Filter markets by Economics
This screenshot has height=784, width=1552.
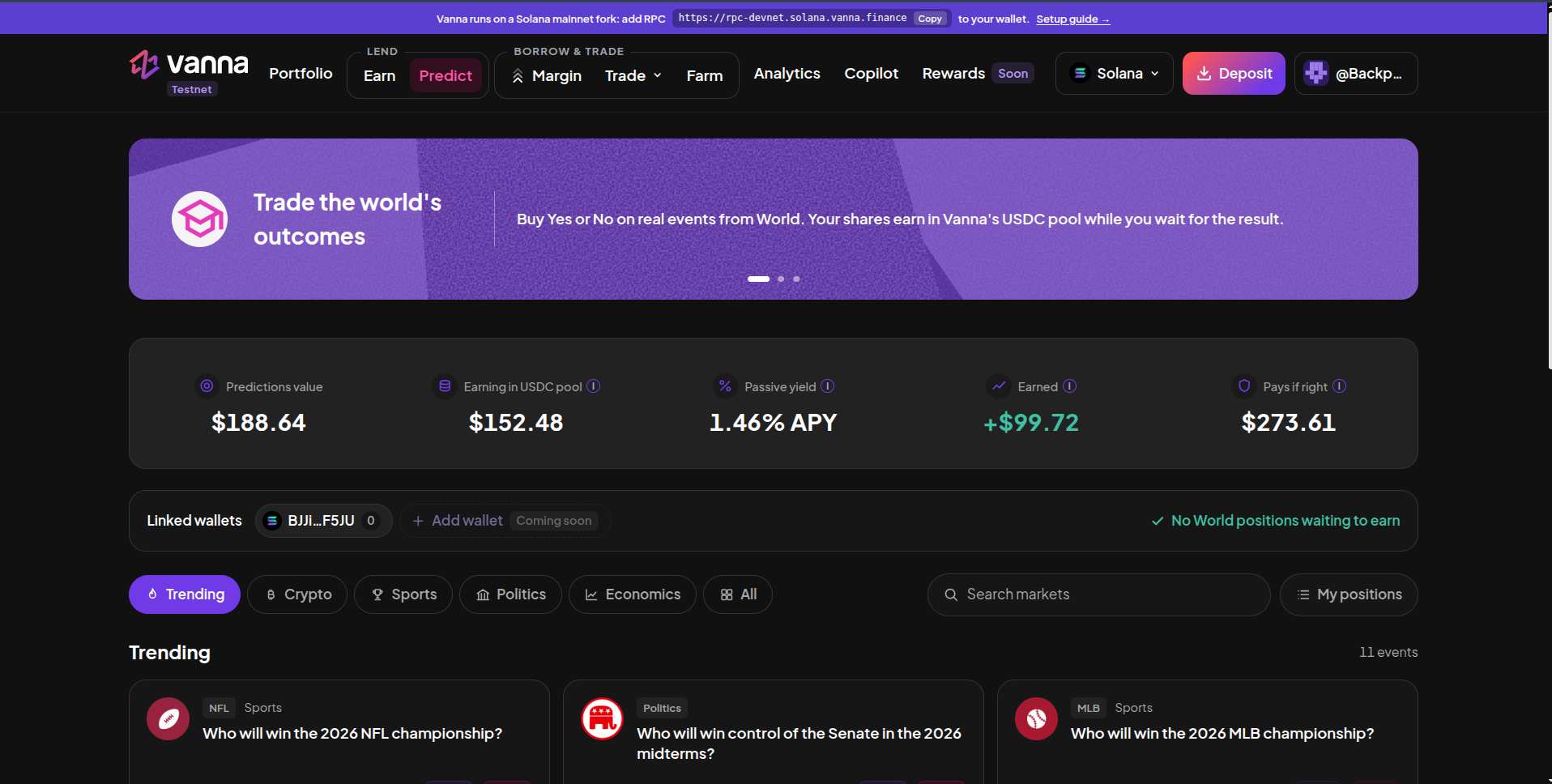coord(633,594)
